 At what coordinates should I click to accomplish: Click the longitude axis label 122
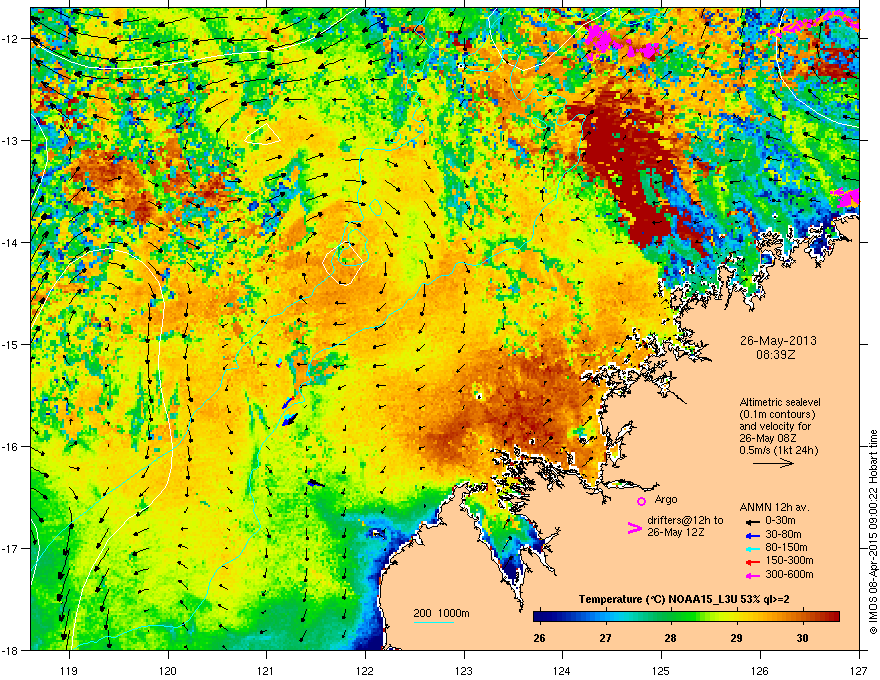365,670
